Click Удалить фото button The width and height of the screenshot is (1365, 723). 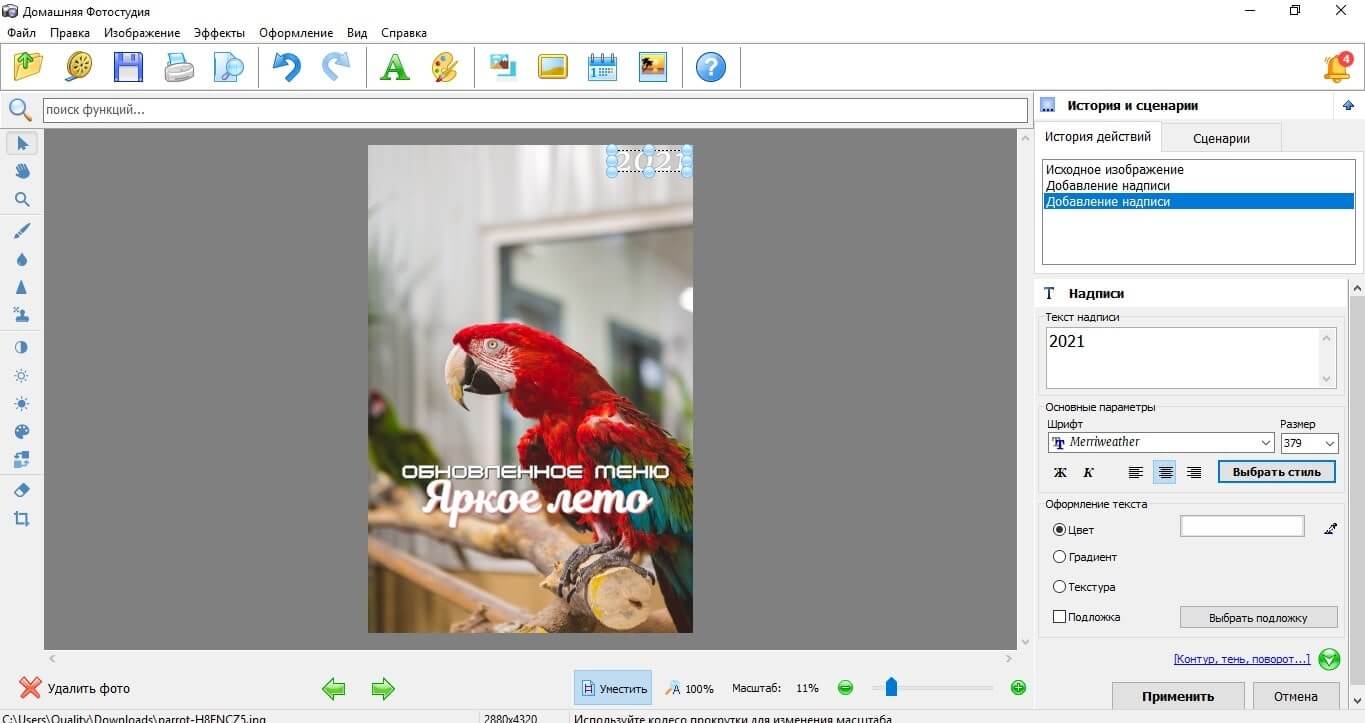[x=75, y=688]
